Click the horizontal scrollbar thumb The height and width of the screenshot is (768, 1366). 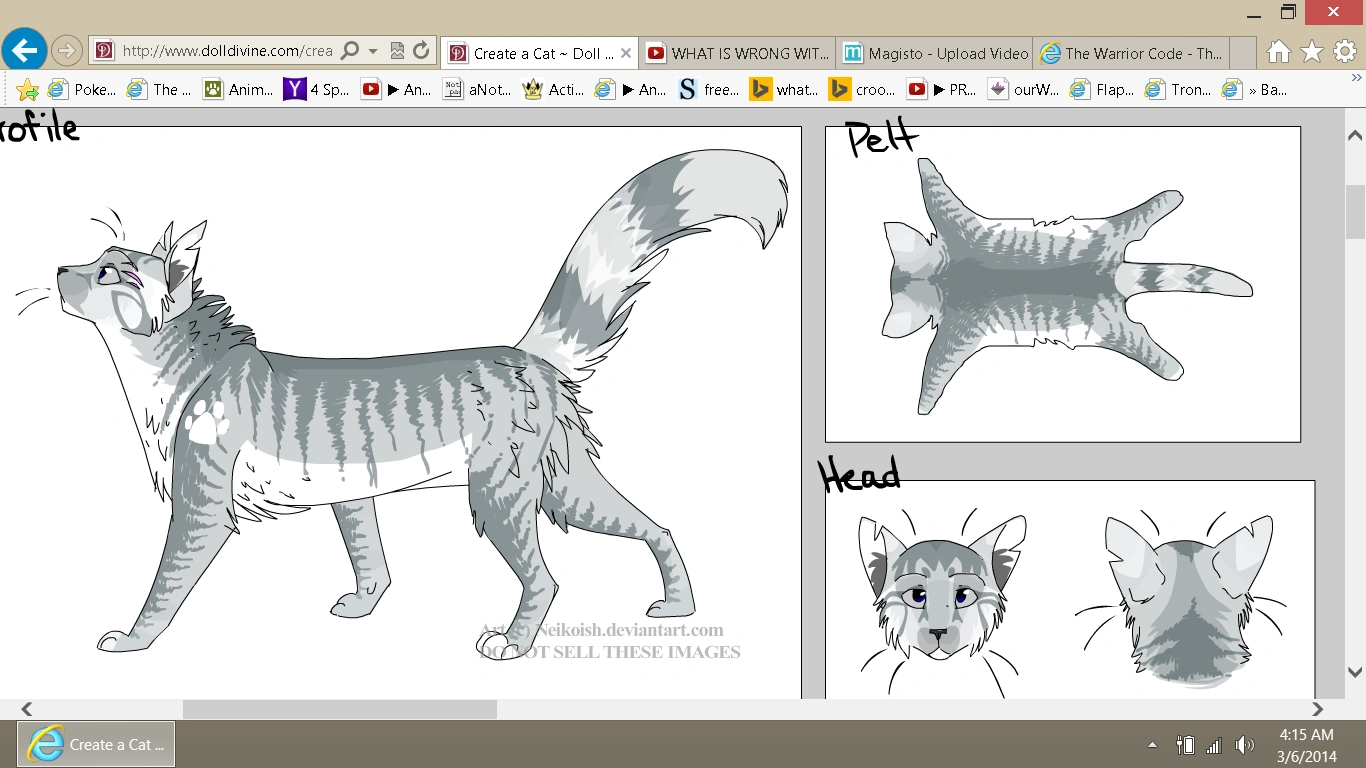[x=339, y=709]
